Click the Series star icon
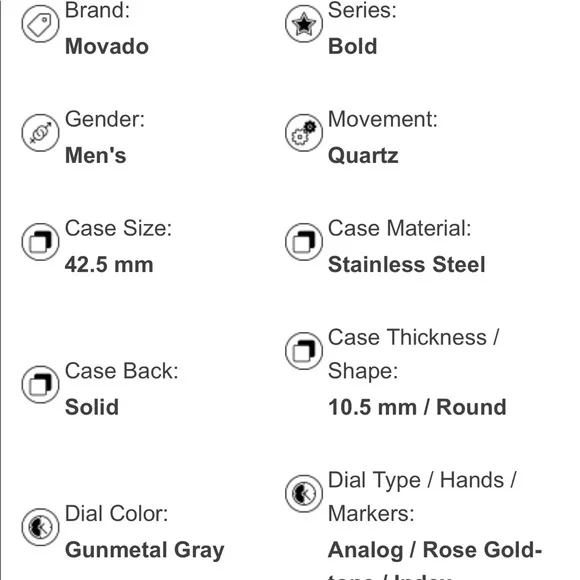Screen dimensions: 580x580 pos(304,24)
